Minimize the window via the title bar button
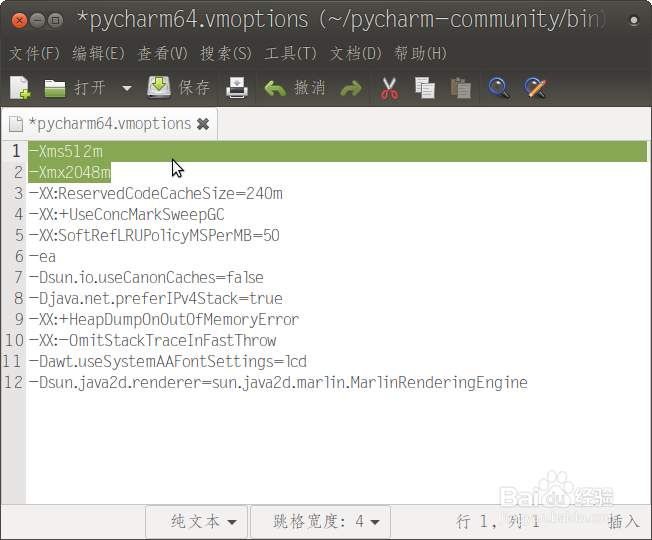Viewport: 652px width, 540px height. 38,20
